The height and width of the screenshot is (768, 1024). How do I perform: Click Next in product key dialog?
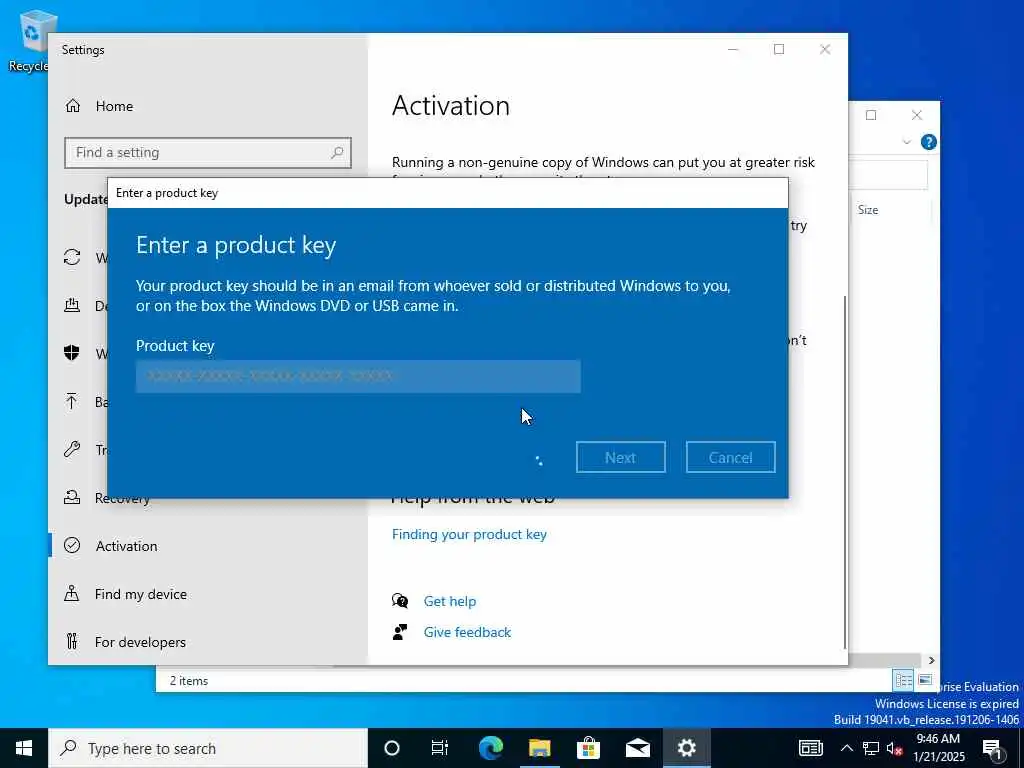click(x=620, y=457)
